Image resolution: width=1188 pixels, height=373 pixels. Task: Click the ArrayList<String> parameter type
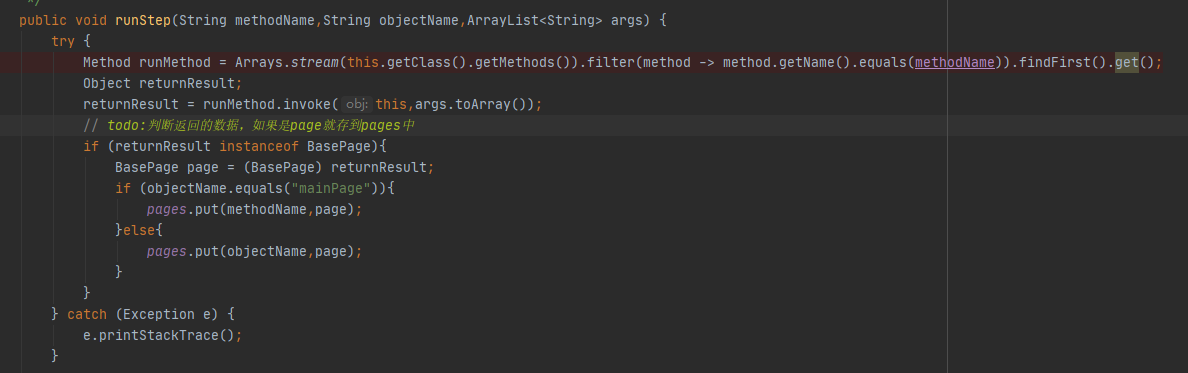pyautogui.click(x=535, y=20)
